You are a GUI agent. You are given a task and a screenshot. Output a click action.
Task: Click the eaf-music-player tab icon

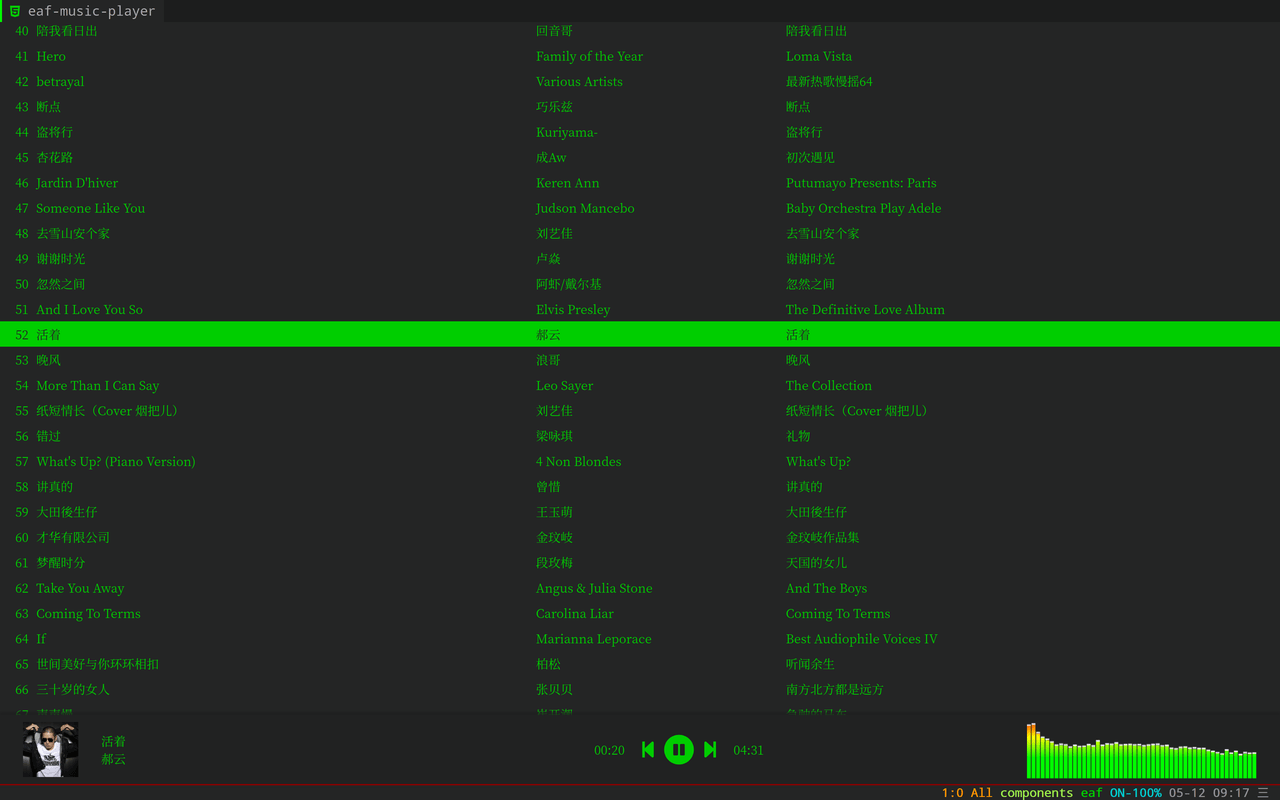coord(14,11)
